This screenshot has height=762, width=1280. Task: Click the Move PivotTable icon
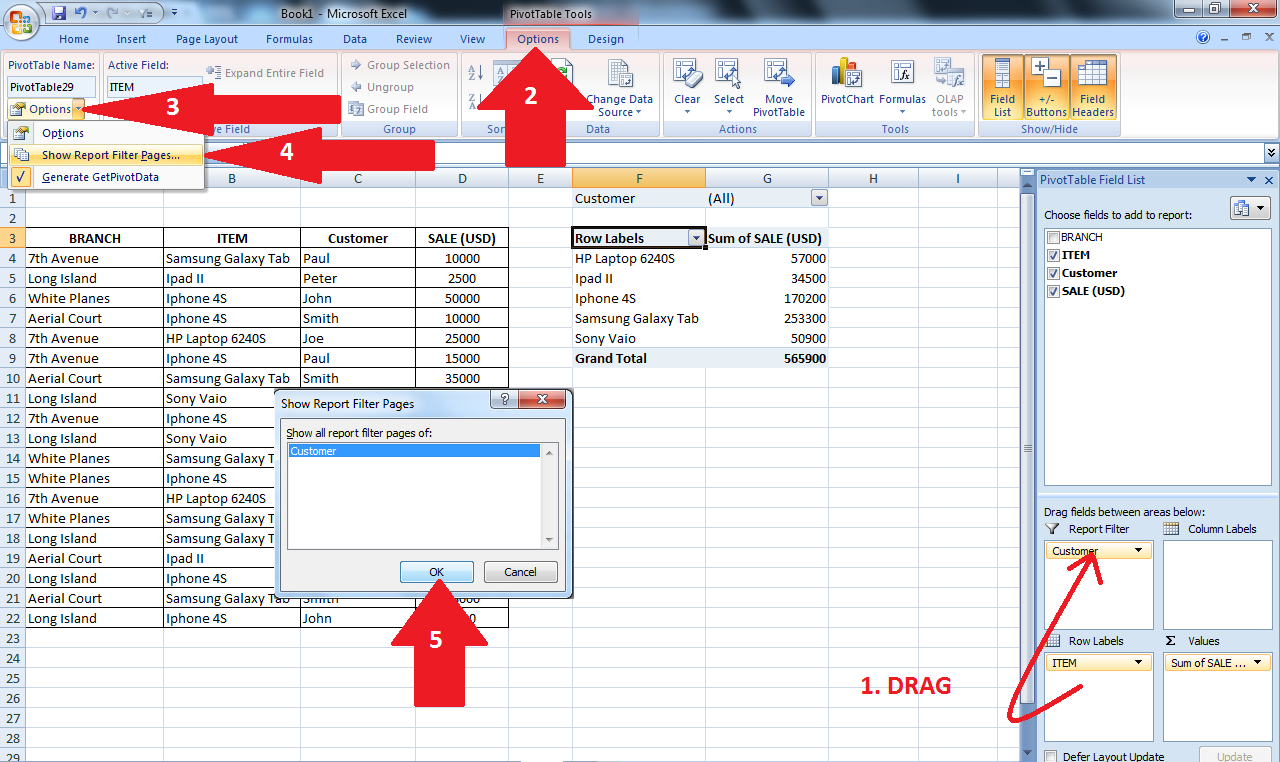point(778,87)
